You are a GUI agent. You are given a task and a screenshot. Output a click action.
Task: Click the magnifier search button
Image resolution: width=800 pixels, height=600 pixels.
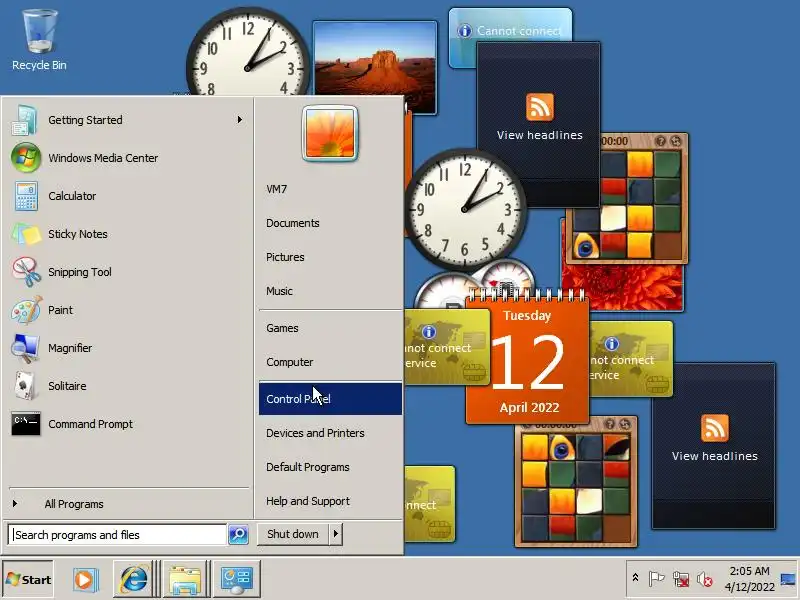(x=238, y=535)
